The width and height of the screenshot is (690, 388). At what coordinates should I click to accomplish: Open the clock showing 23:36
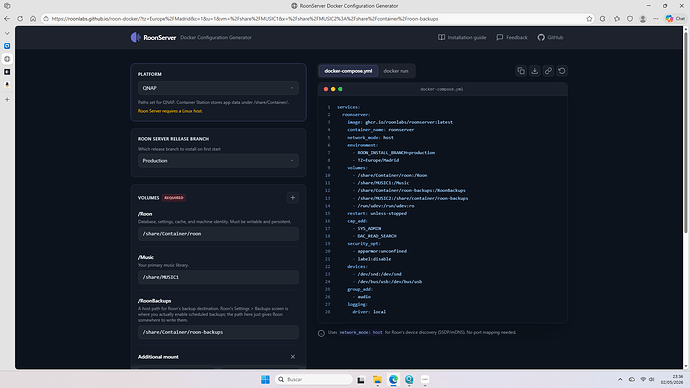click(x=672, y=379)
